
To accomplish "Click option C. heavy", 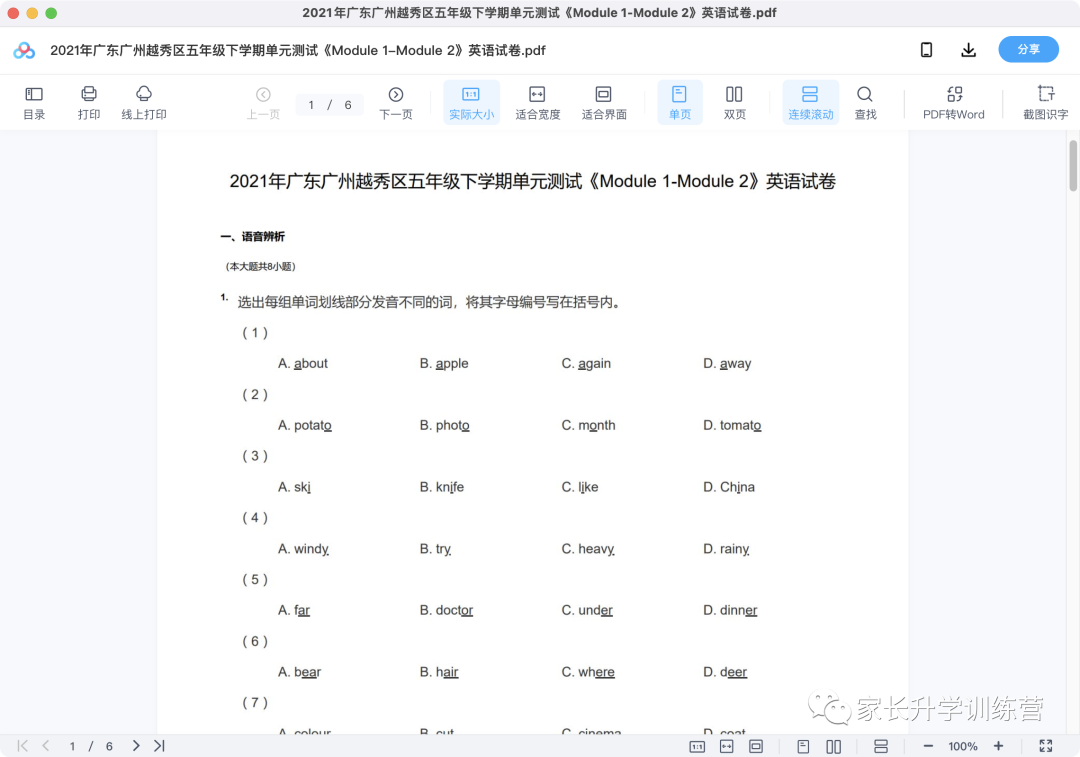I will (588, 549).
